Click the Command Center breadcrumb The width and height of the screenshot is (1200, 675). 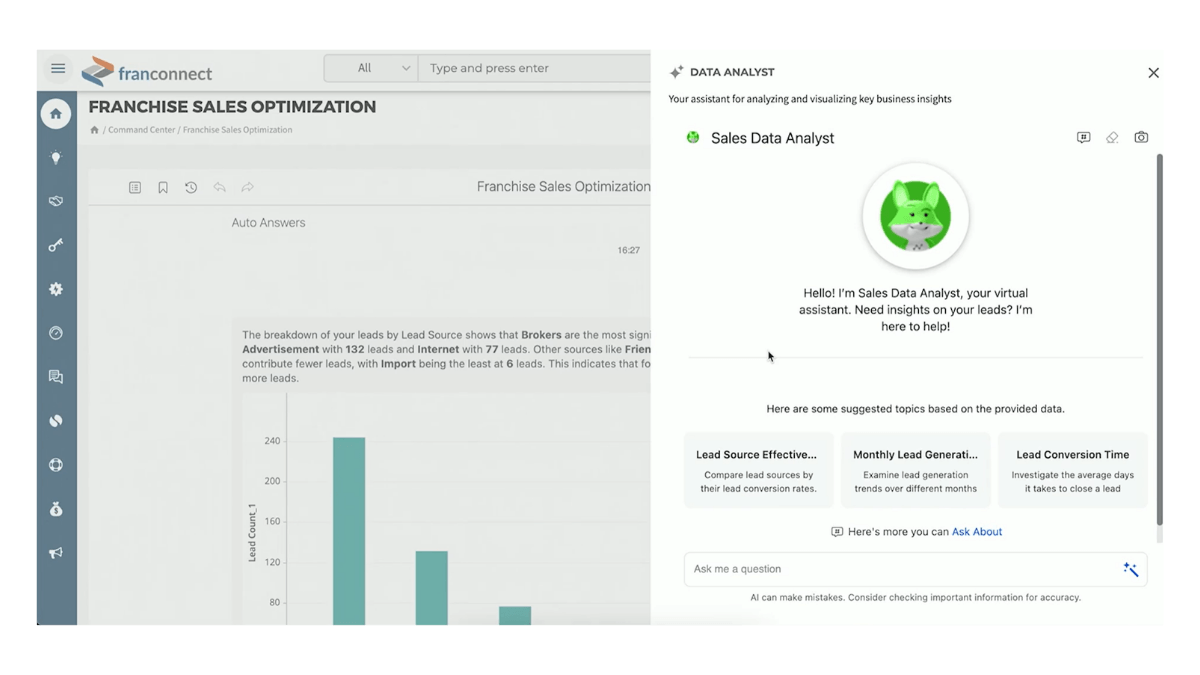click(x=142, y=130)
